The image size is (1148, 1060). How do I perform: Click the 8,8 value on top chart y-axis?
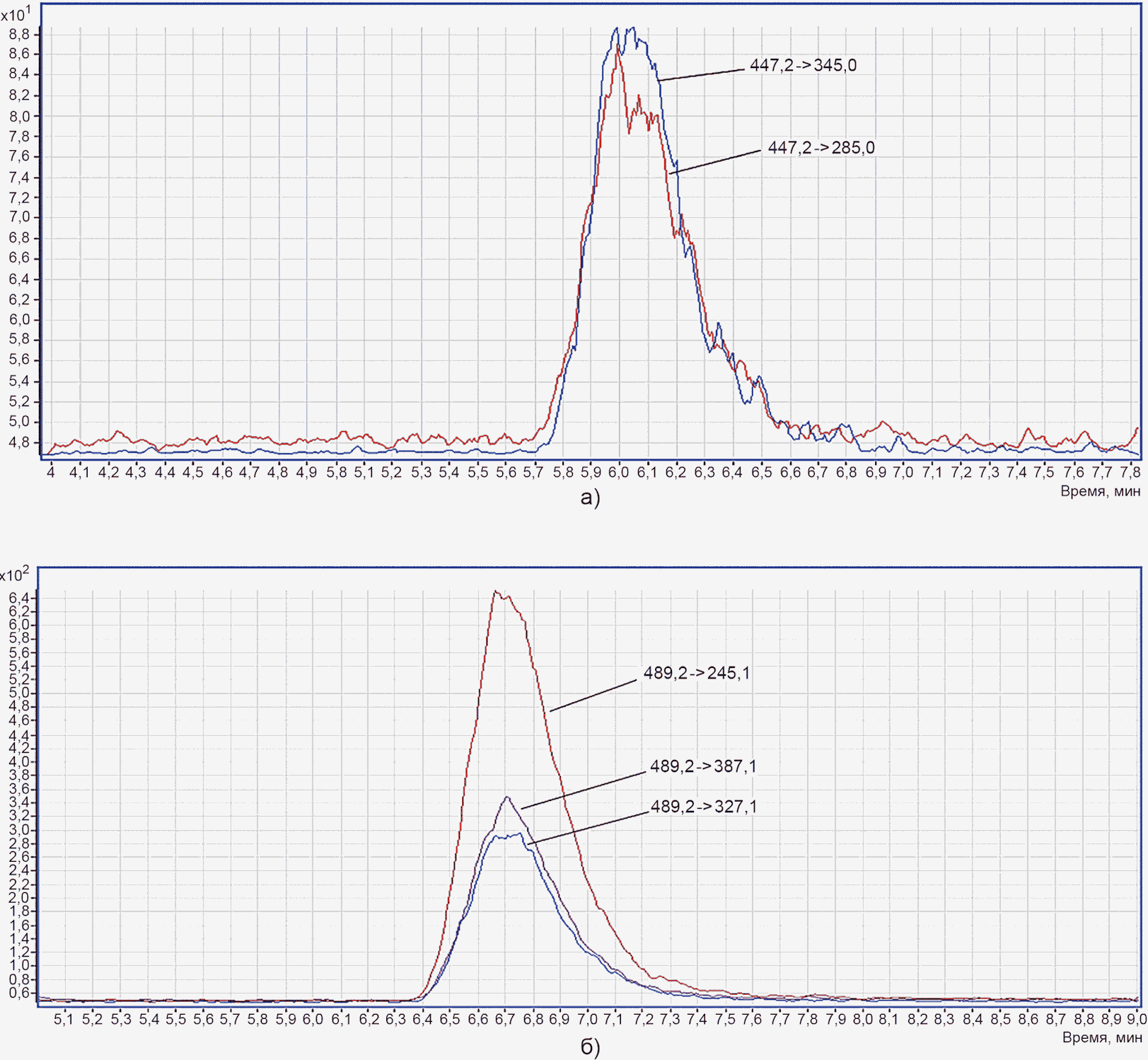(x=19, y=34)
